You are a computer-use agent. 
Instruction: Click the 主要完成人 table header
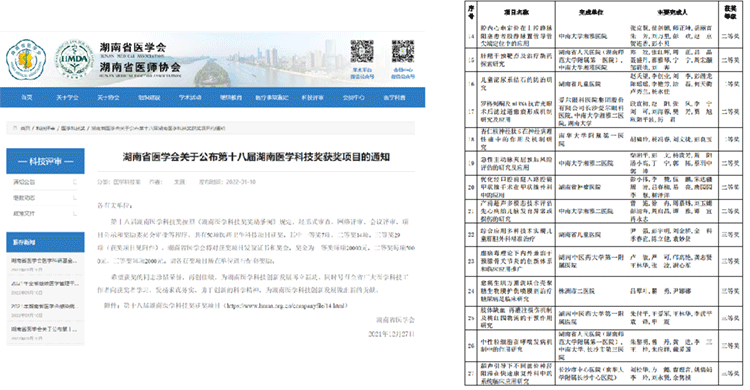[x=672, y=12]
